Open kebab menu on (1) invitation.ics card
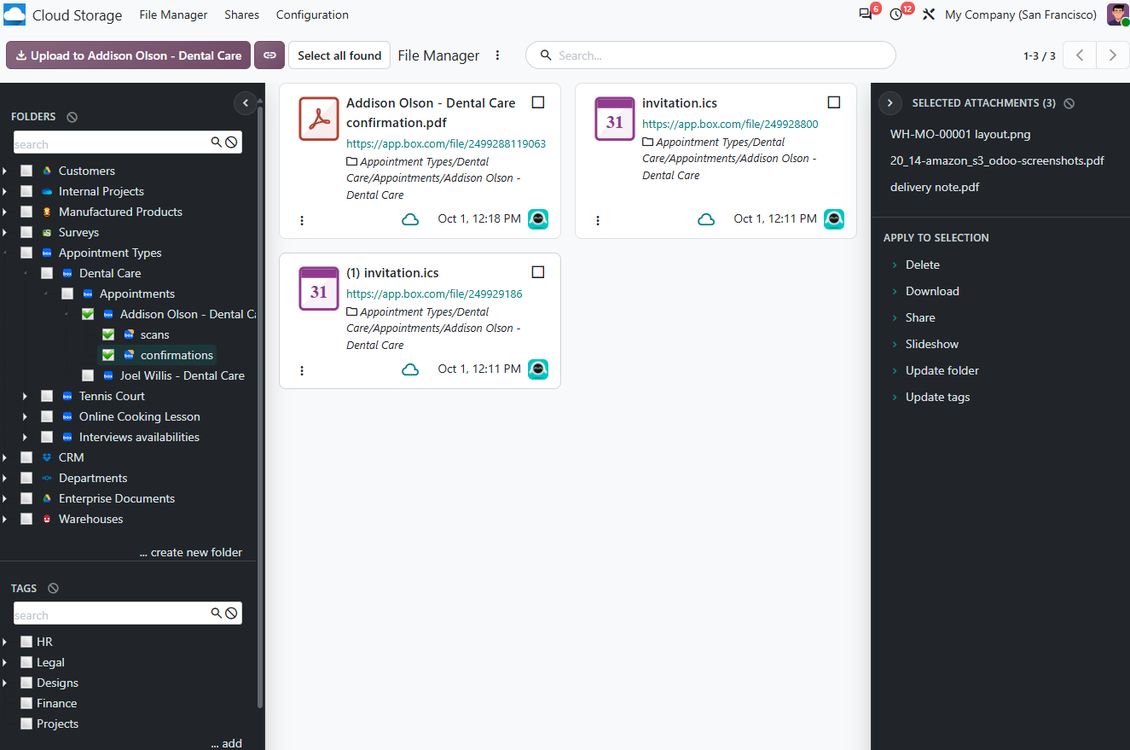The height and width of the screenshot is (750, 1130). point(302,370)
